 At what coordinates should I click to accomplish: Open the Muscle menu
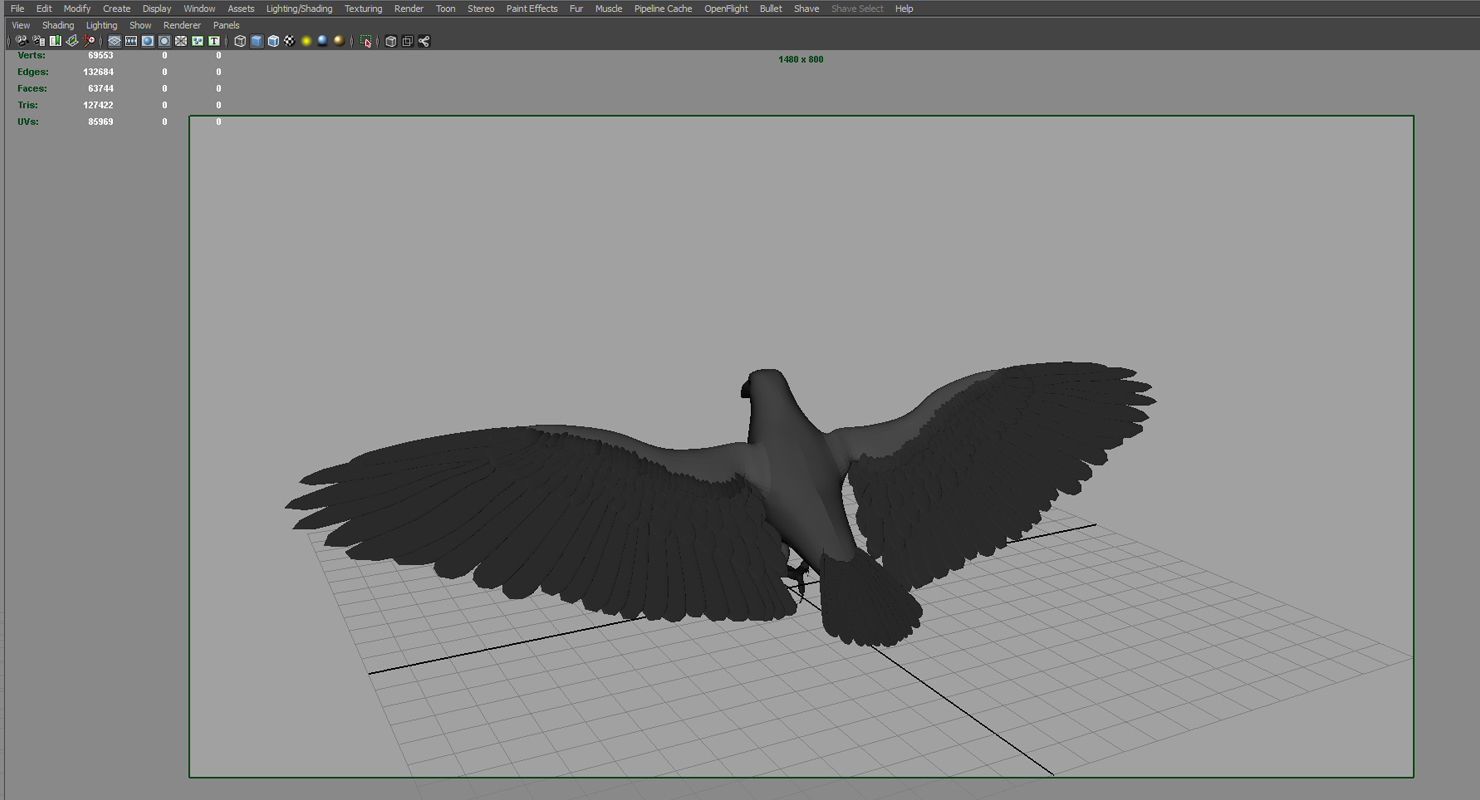click(x=608, y=8)
